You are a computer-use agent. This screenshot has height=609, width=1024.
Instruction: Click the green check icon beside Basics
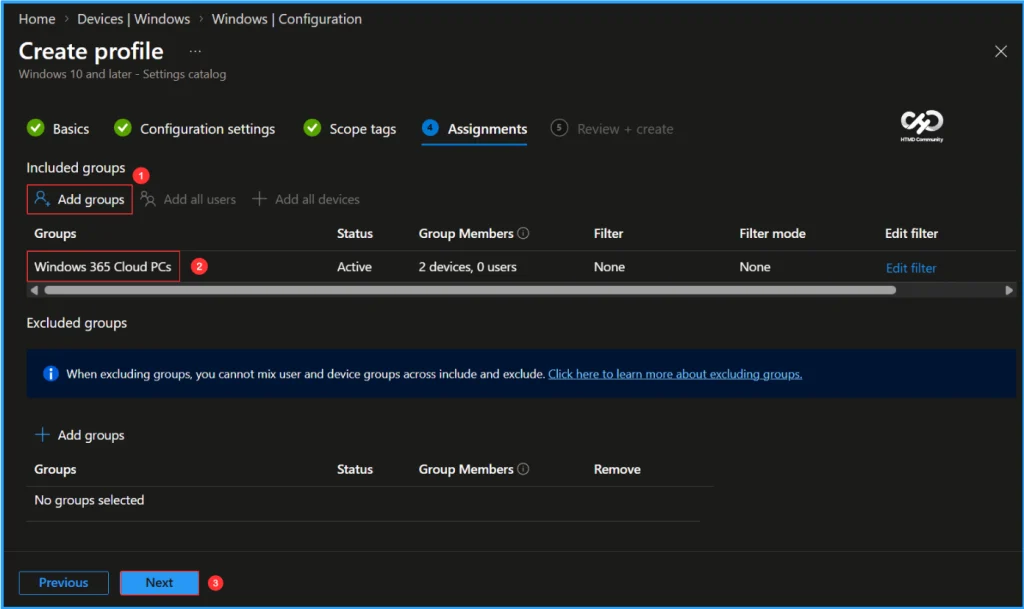(35, 128)
